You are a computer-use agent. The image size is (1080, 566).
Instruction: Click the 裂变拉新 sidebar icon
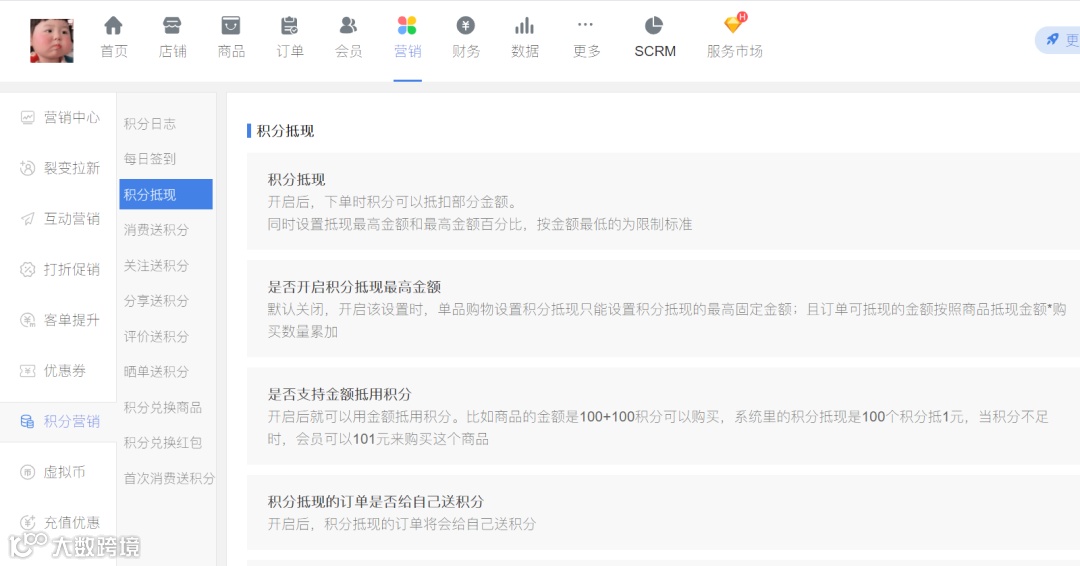coord(27,168)
